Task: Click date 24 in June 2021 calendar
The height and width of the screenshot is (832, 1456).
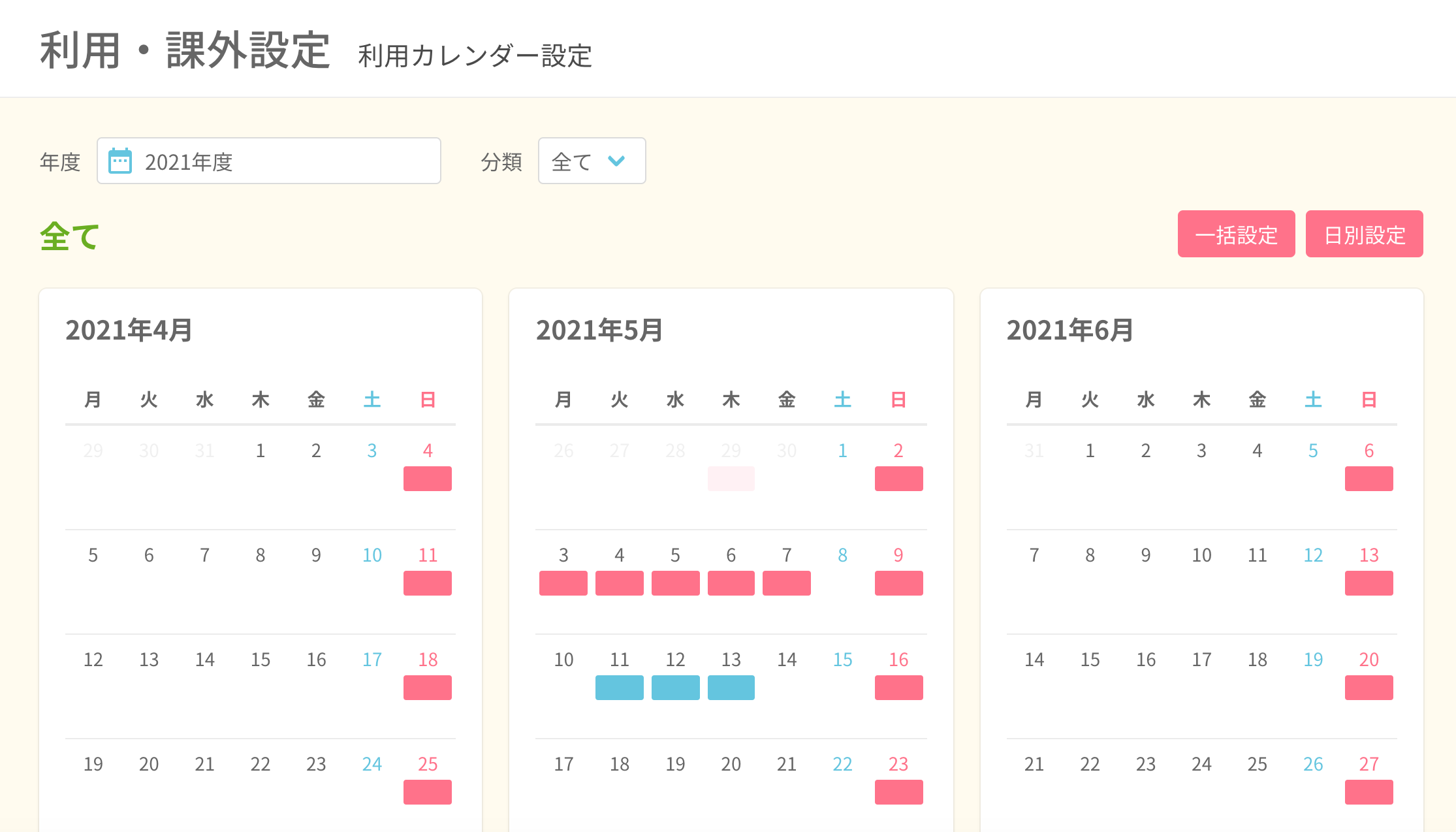Action: point(1201,764)
